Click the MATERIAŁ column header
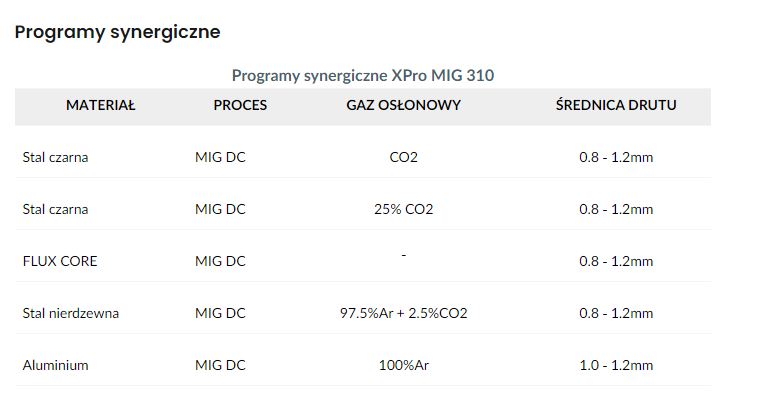772x419 pixels. point(100,105)
